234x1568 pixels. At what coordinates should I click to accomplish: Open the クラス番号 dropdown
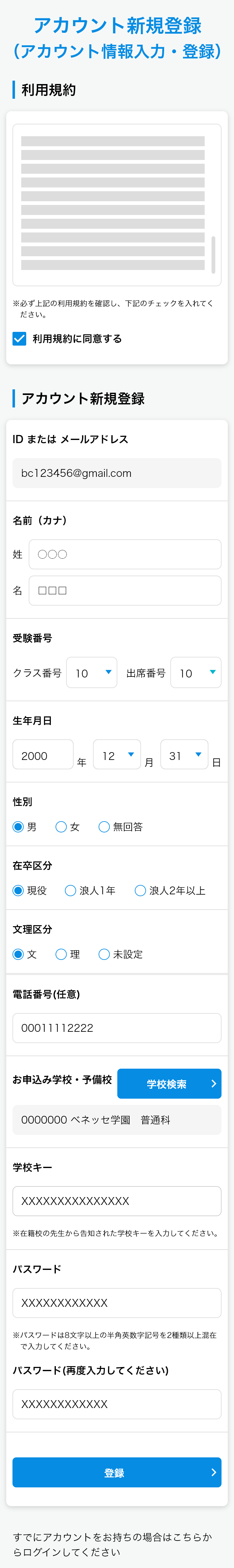pyautogui.click(x=92, y=673)
